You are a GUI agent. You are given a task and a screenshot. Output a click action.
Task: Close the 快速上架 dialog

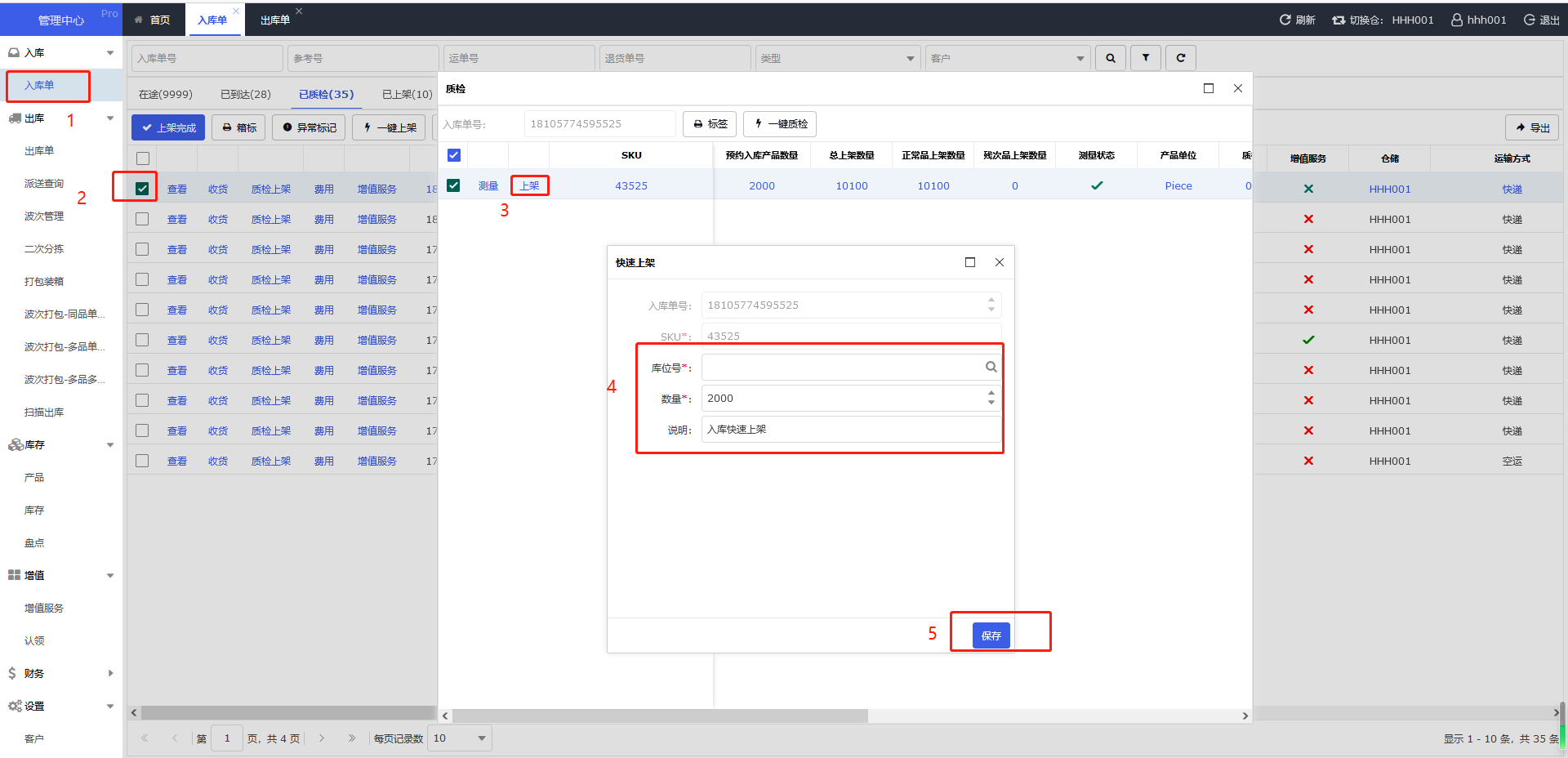[1000, 262]
